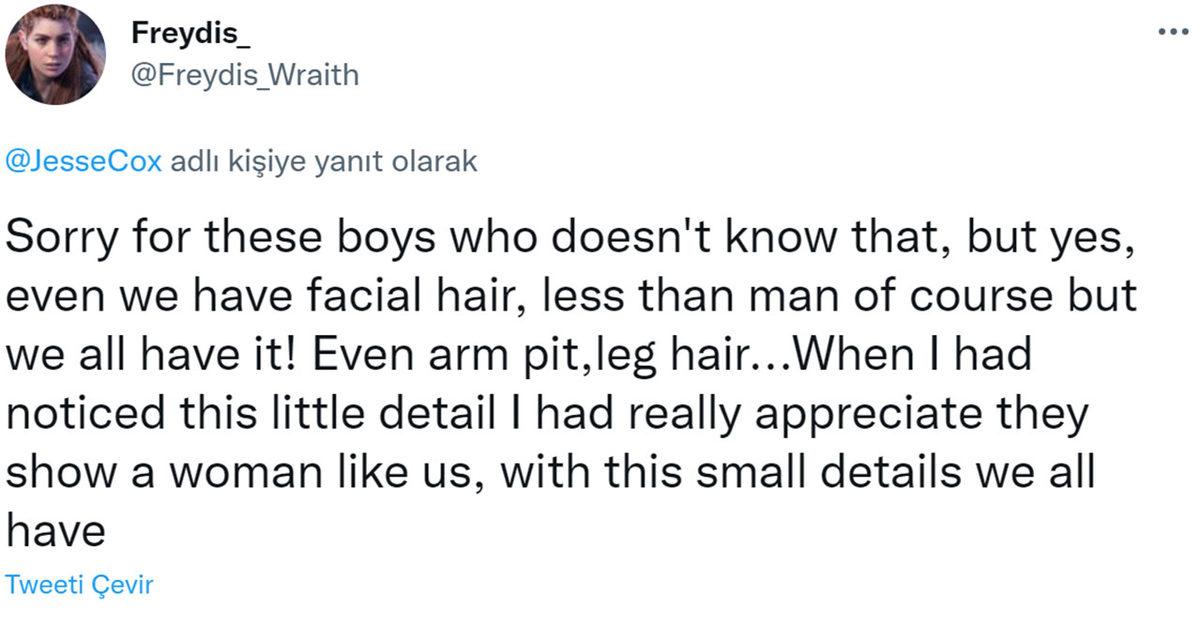Click the words "When I had" in the tweet
Screen dimensions: 1200x624
click(913, 355)
